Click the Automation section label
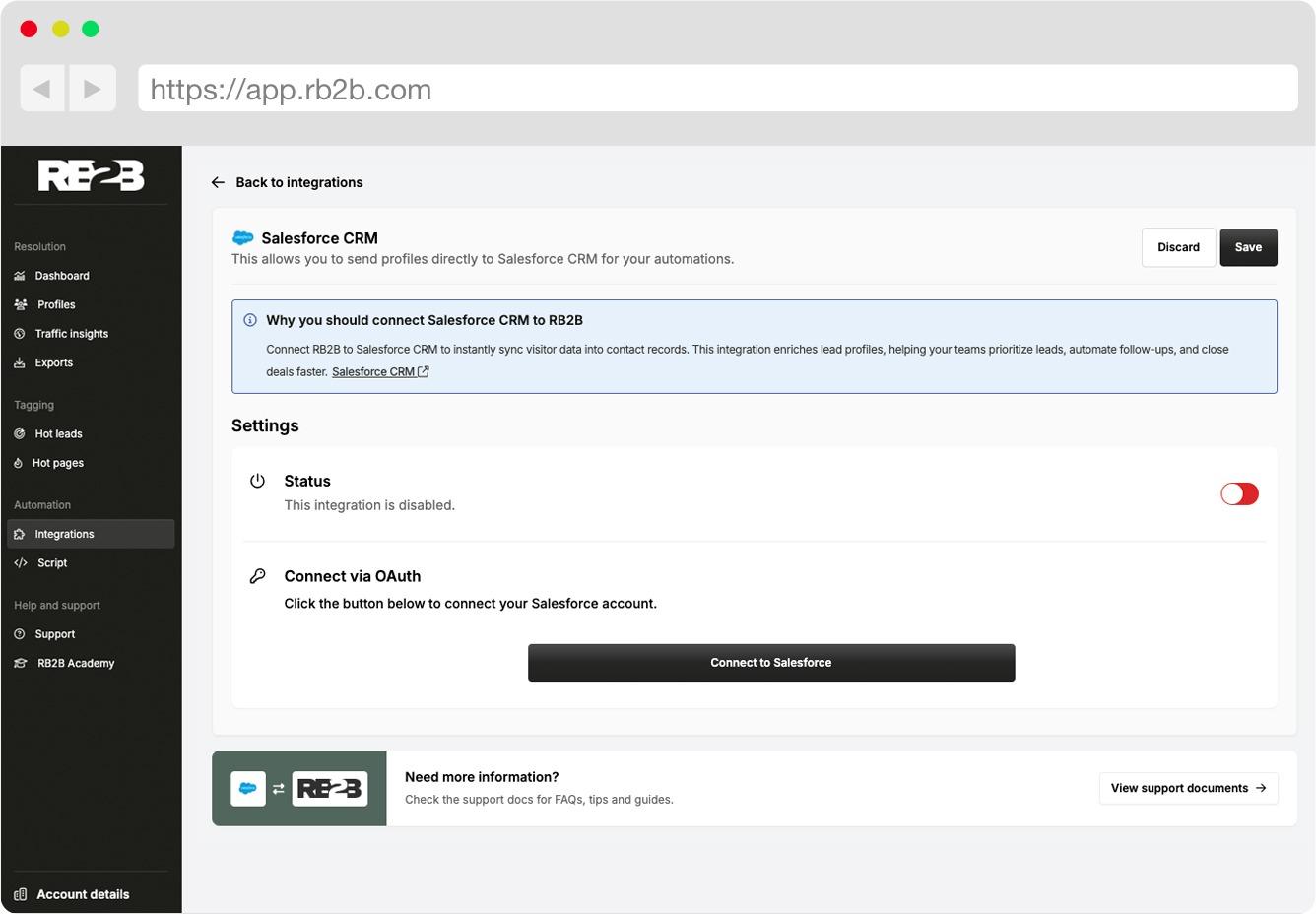The width and height of the screenshot is (1316, 914). pos(42,505)
